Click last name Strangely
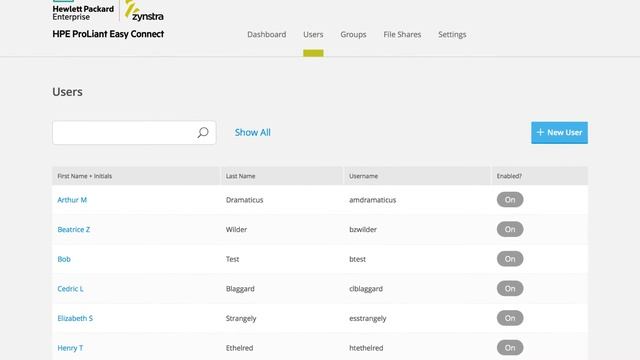640x360 pixels. tap(241, 318)
